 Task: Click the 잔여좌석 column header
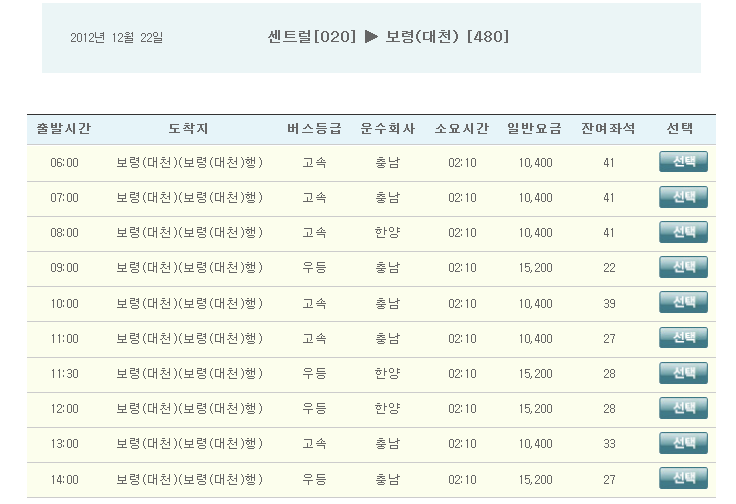coord(608,128)
